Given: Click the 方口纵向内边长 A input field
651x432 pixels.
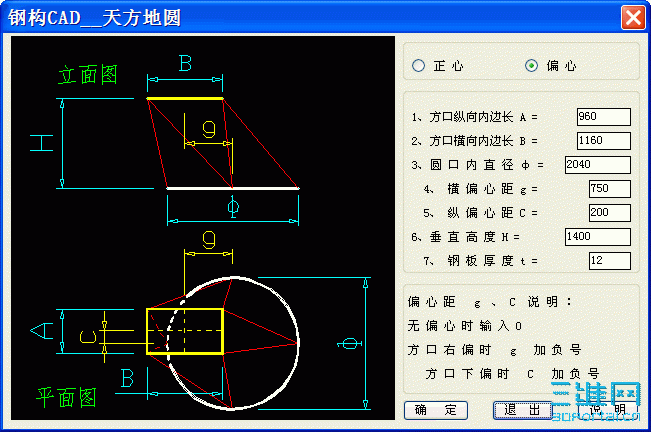Looking at the screenshot, I should coord(604,117).
